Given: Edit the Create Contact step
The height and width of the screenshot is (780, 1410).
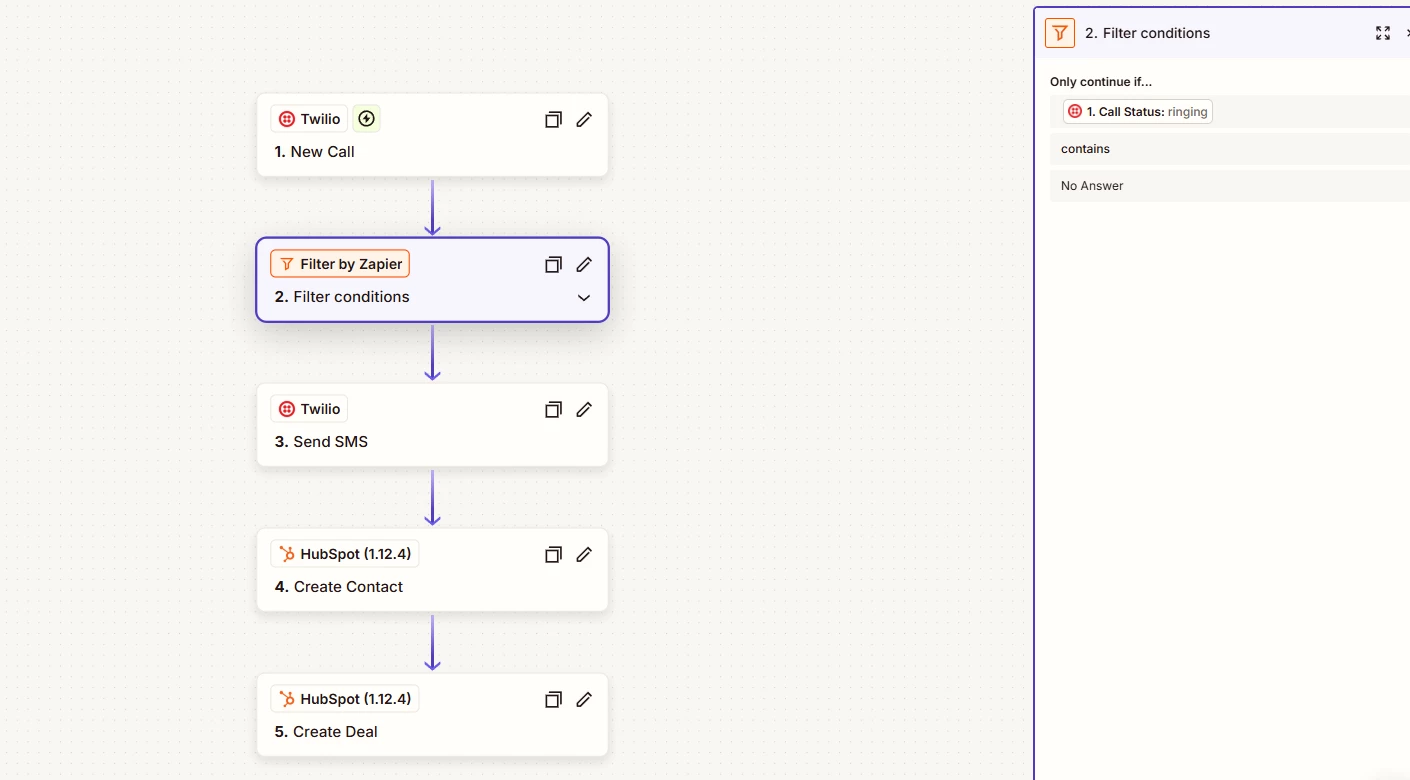Looking at the screenshot, I should [584, 555].
